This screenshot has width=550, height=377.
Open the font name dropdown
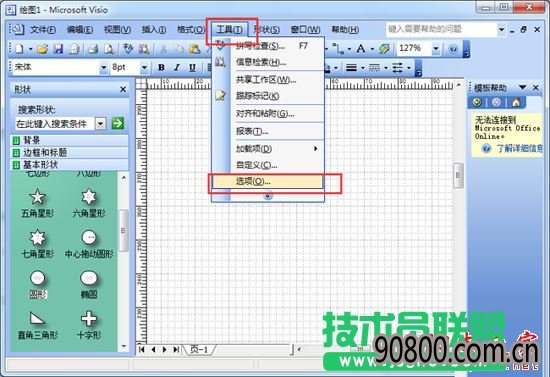coord(103,67)
